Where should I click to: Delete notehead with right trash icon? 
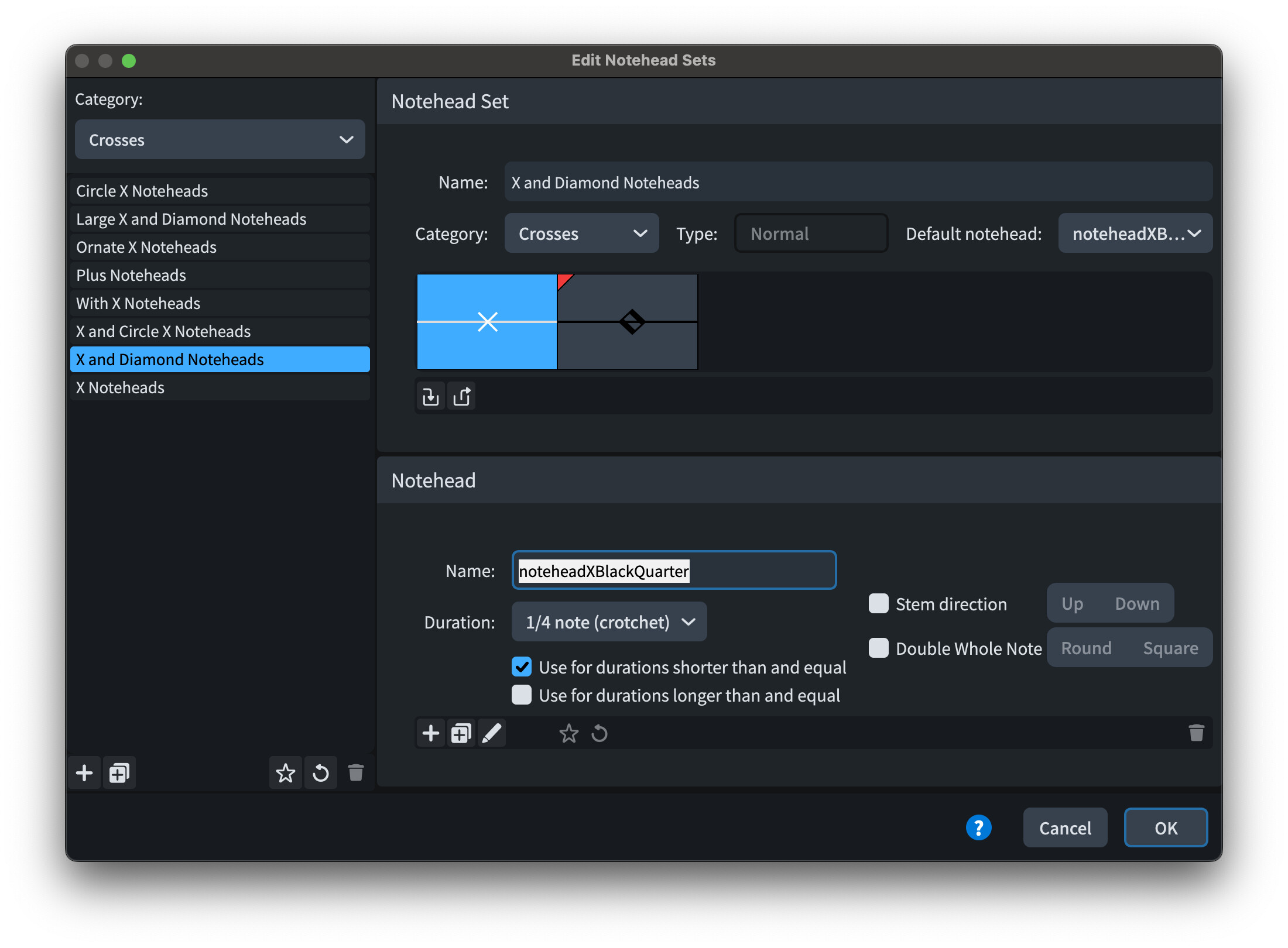(x=1196, y=733)
